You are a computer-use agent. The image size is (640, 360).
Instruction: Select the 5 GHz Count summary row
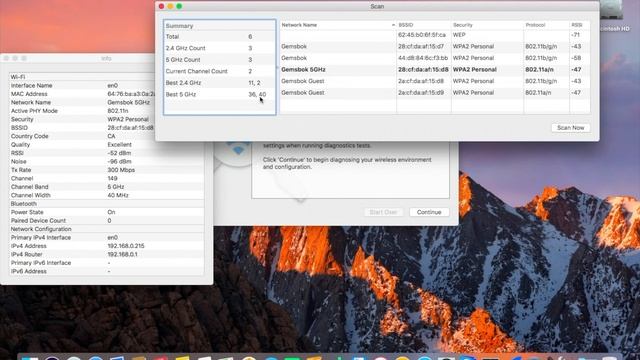[x=220, y=60]
